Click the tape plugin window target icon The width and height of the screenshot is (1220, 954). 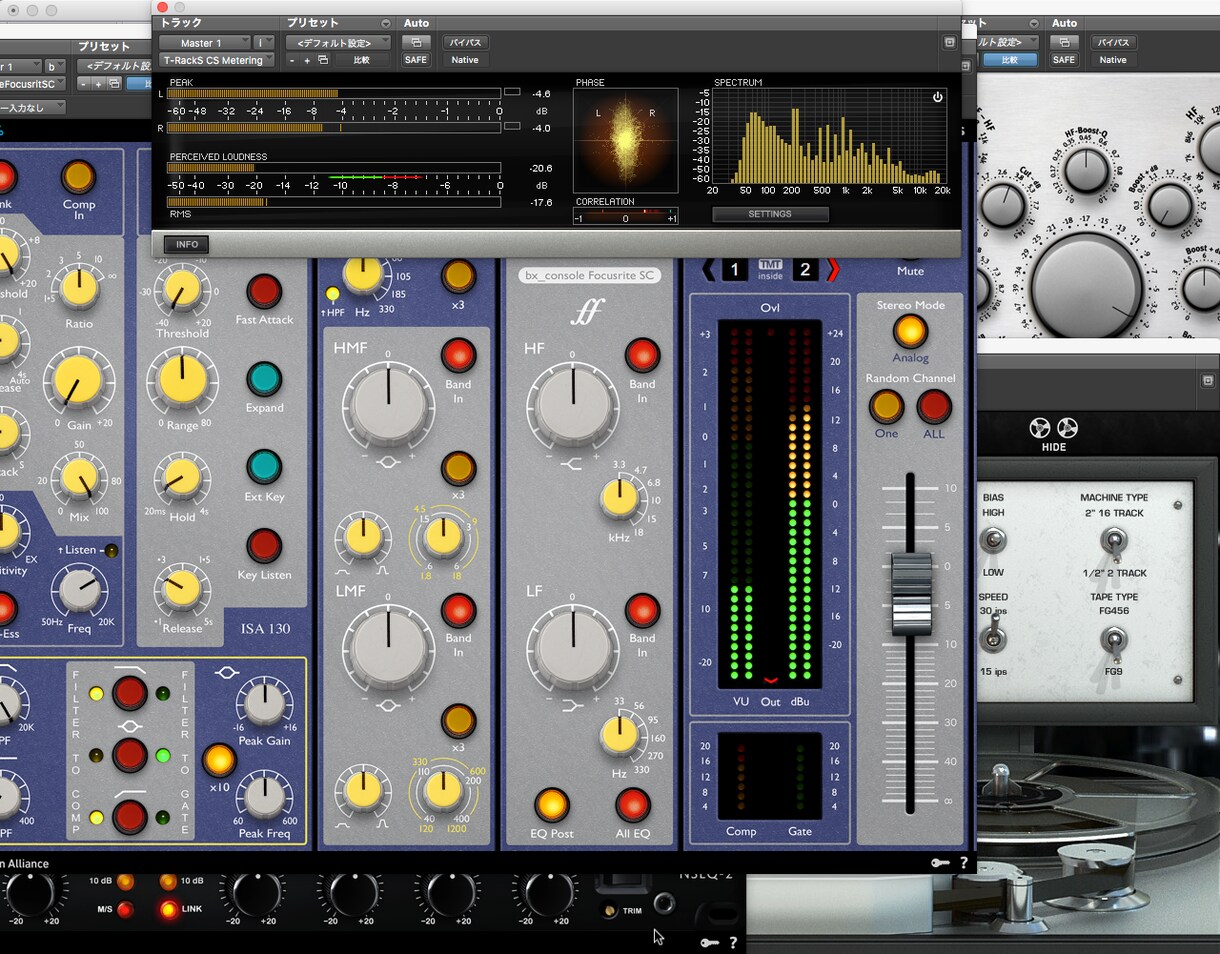[x=1208, y=381]
